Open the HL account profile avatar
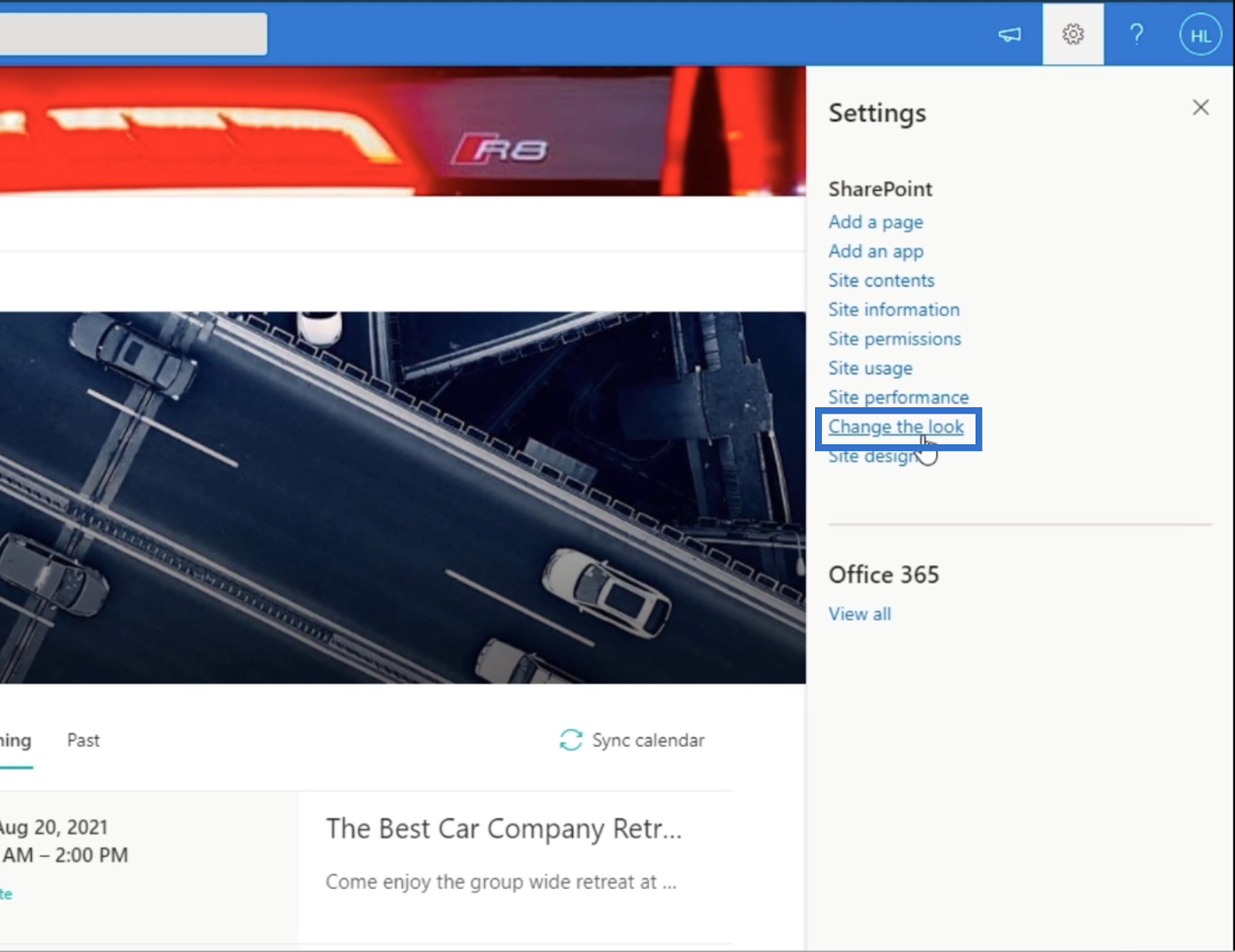This screenshot has height=952, width=1235. click(1200, 35)
